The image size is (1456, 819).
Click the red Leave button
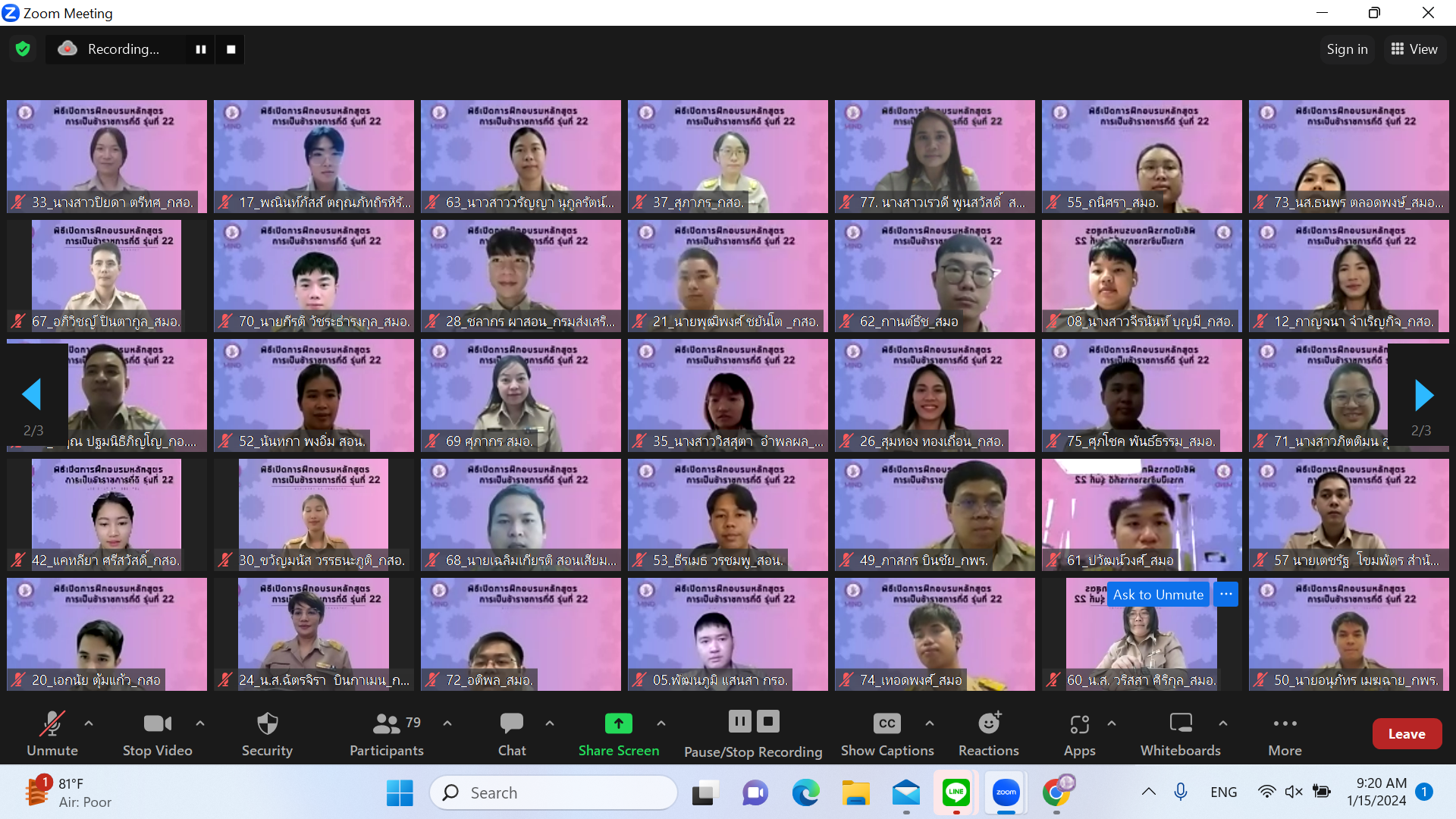tap(1406, 733)
